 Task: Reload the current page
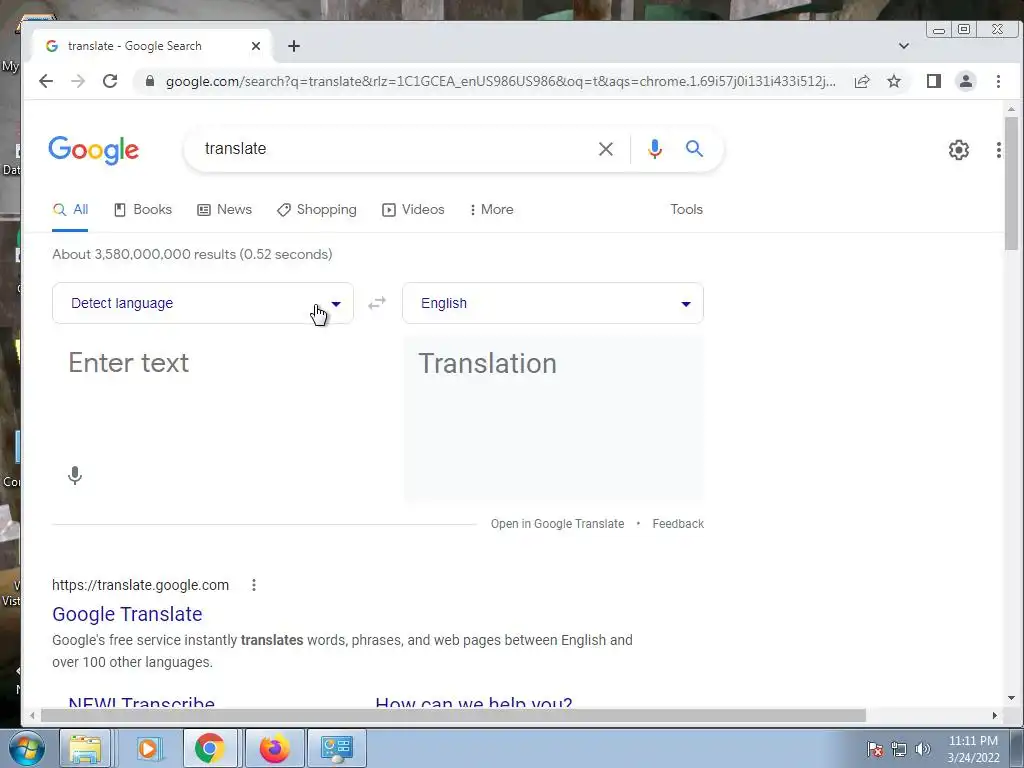coord(110,81)
